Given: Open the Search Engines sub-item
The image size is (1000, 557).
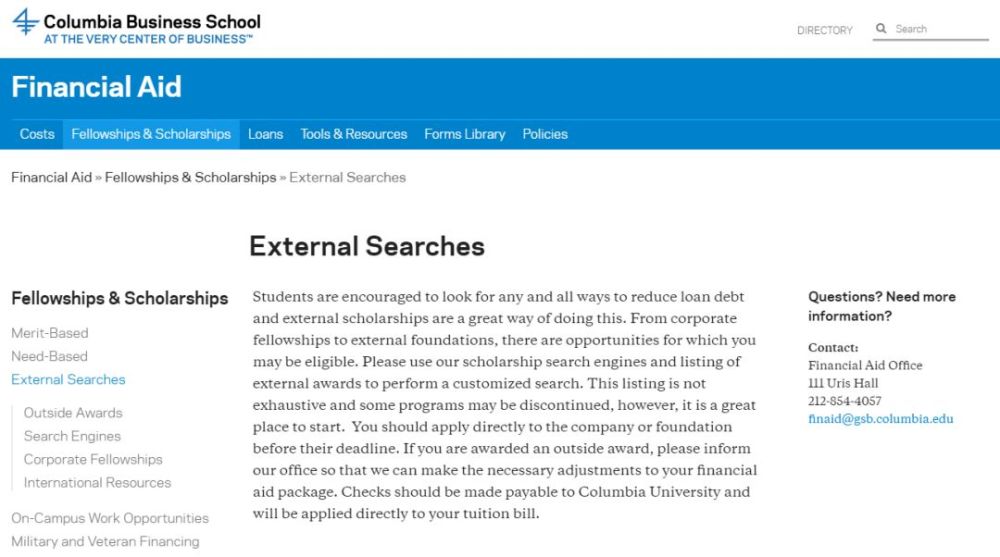Looking at the screenshot, I should tap(72, 436).
